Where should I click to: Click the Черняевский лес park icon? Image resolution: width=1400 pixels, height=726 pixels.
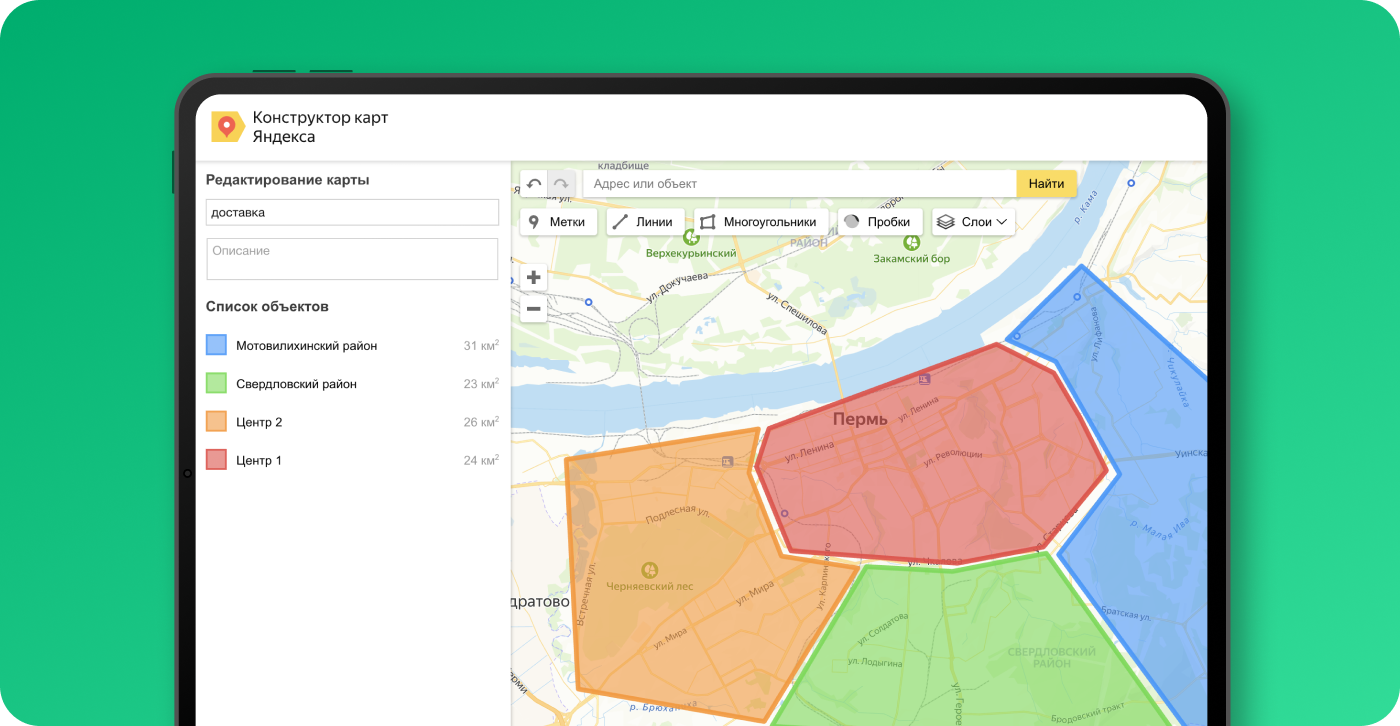point(649,569)
